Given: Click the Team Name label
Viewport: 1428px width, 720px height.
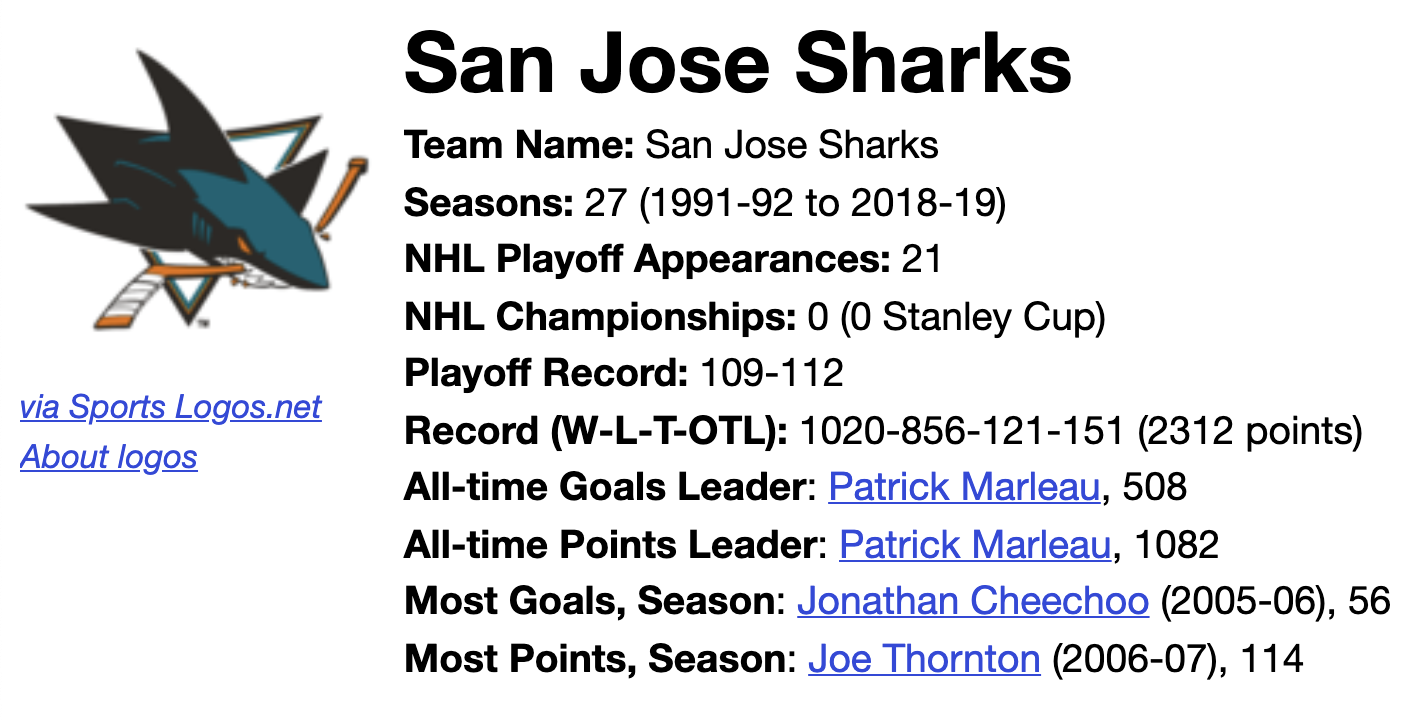Looking at the screenshot, I should 519,146.
